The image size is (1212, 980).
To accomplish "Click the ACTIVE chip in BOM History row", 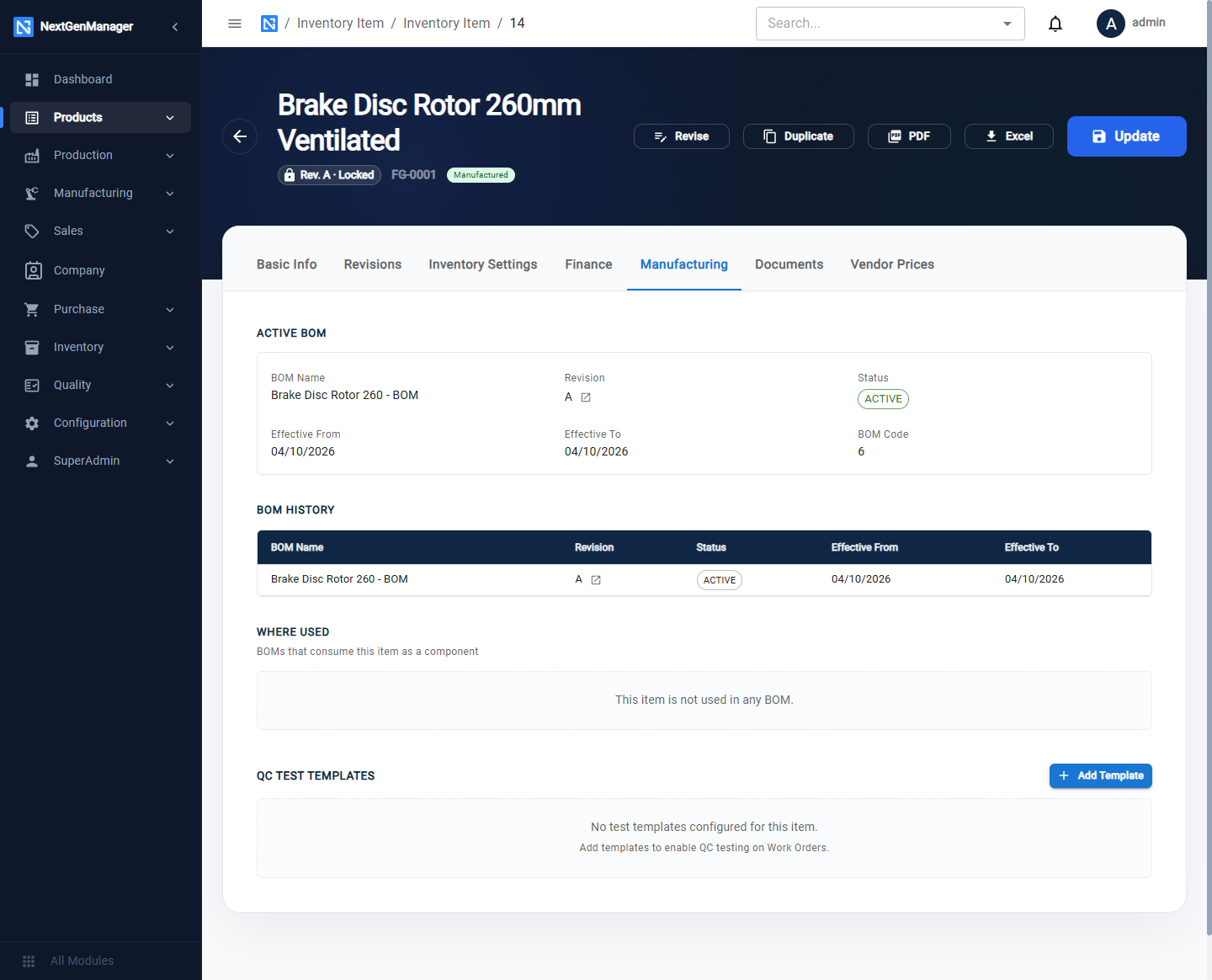I will point(720,580).
